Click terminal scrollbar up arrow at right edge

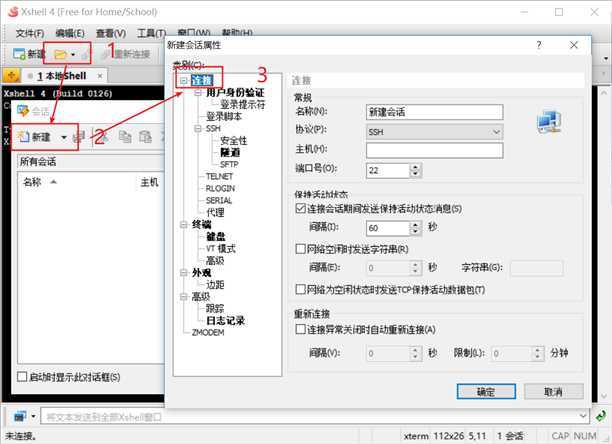pos(603,92)
